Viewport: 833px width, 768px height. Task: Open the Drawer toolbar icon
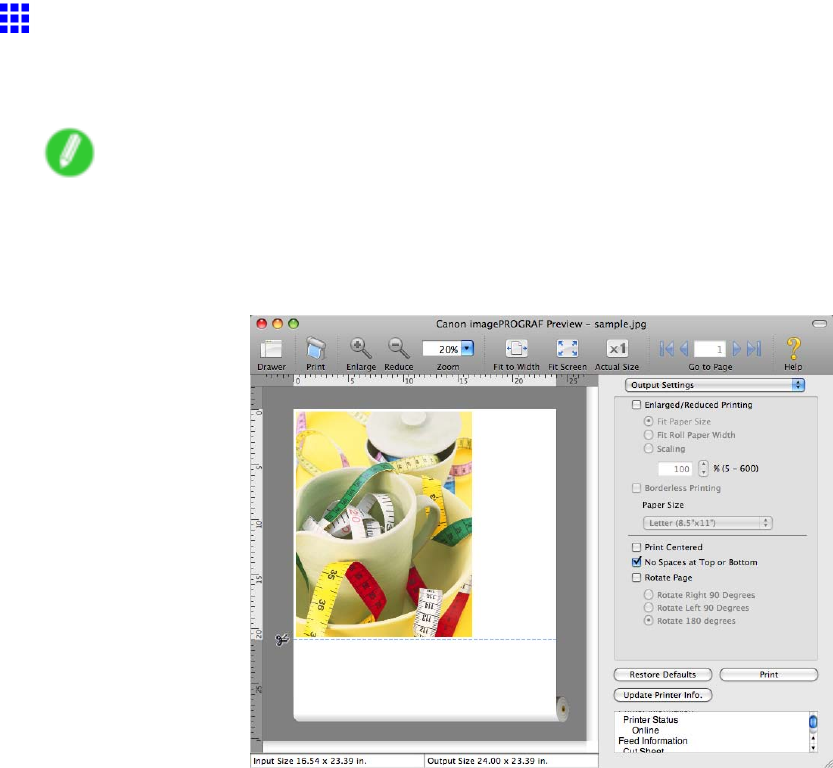pos(271,349)
